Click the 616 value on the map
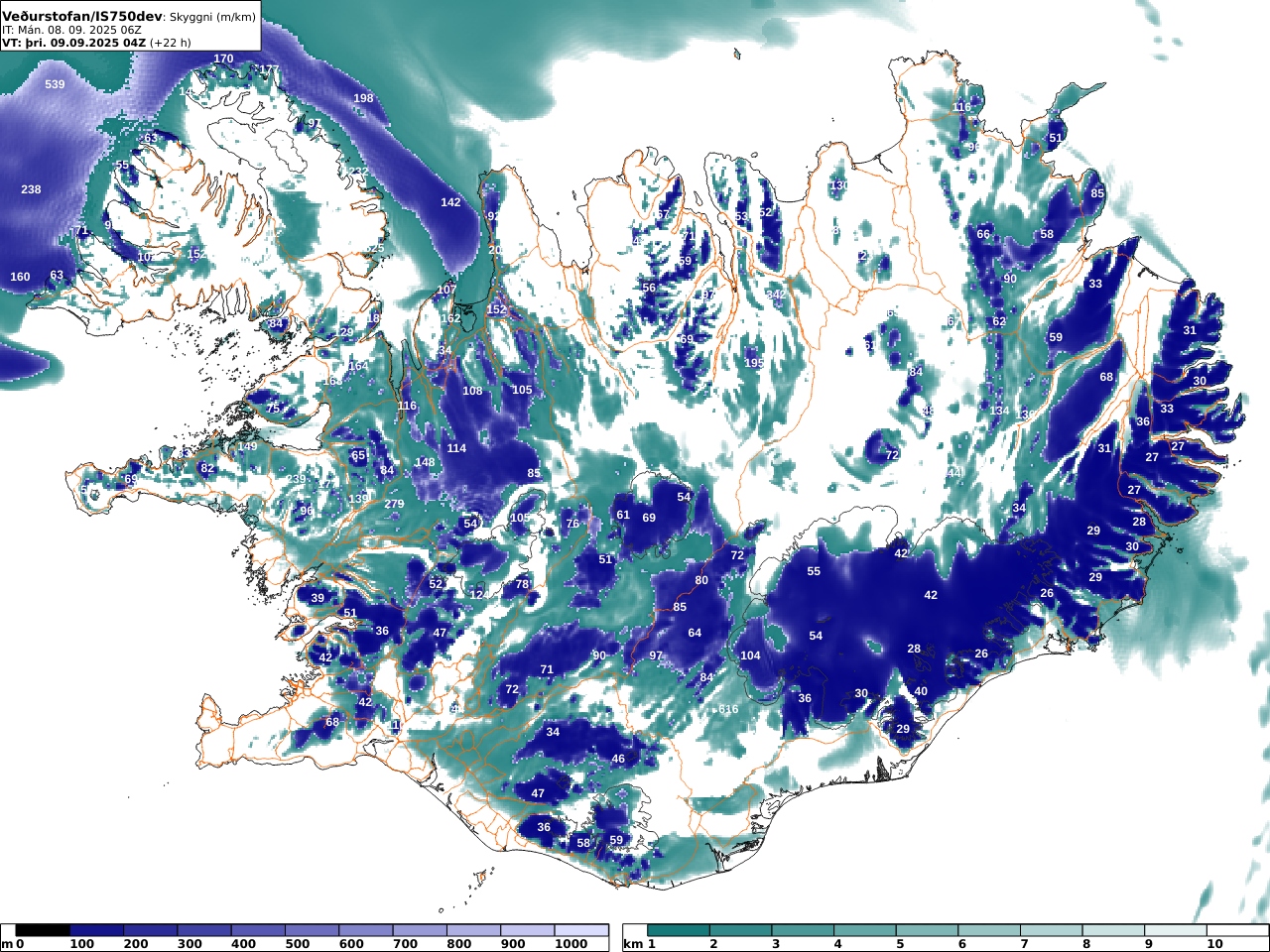 [728, 709]
